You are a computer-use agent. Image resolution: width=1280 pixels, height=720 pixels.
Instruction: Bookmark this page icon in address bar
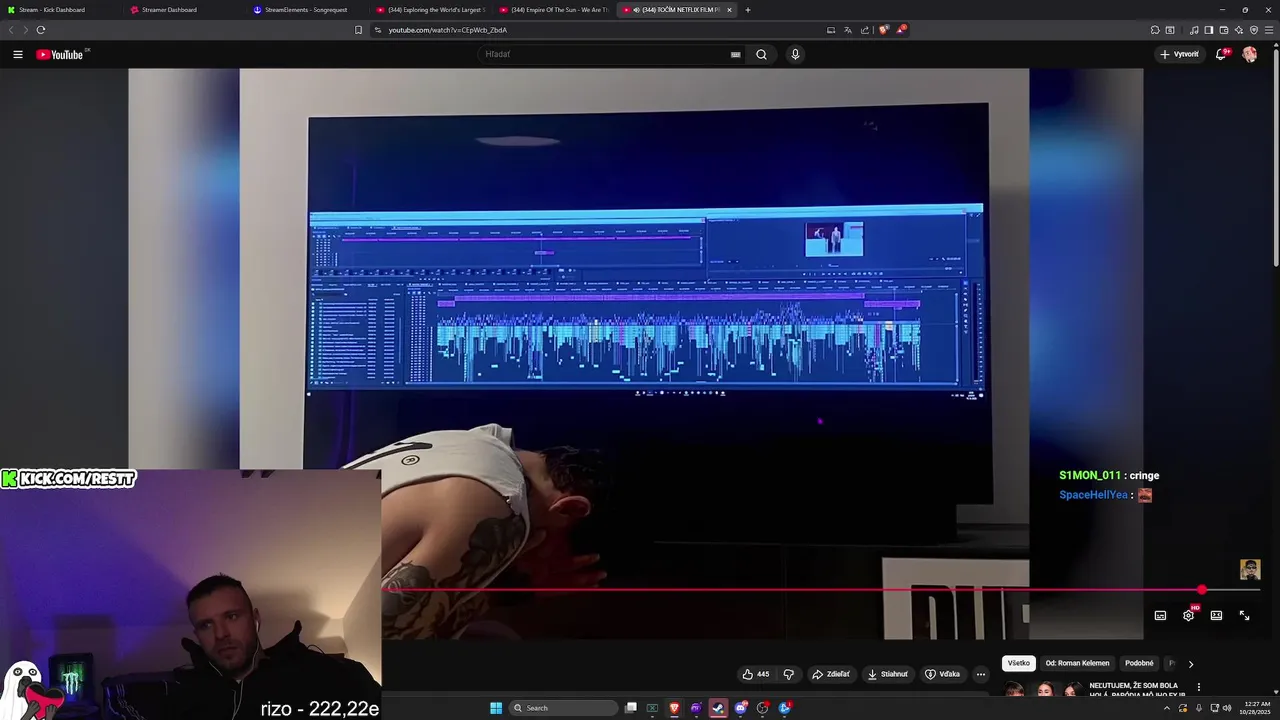point(358,30)
